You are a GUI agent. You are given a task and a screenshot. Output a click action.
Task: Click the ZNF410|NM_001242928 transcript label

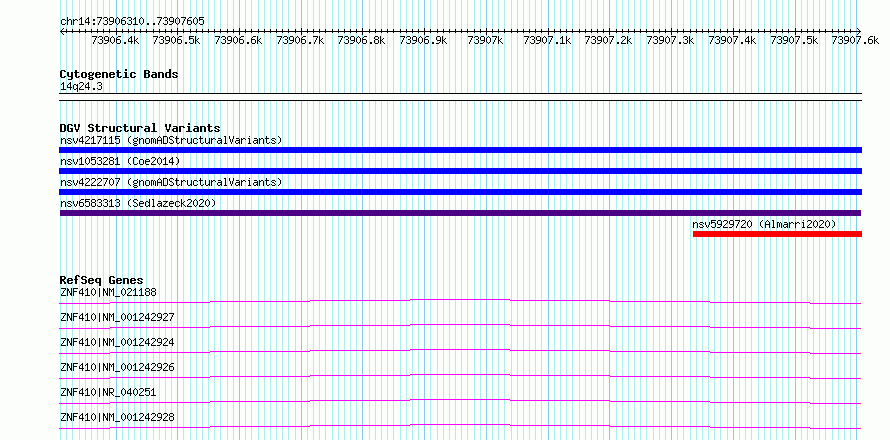[117, 417]
